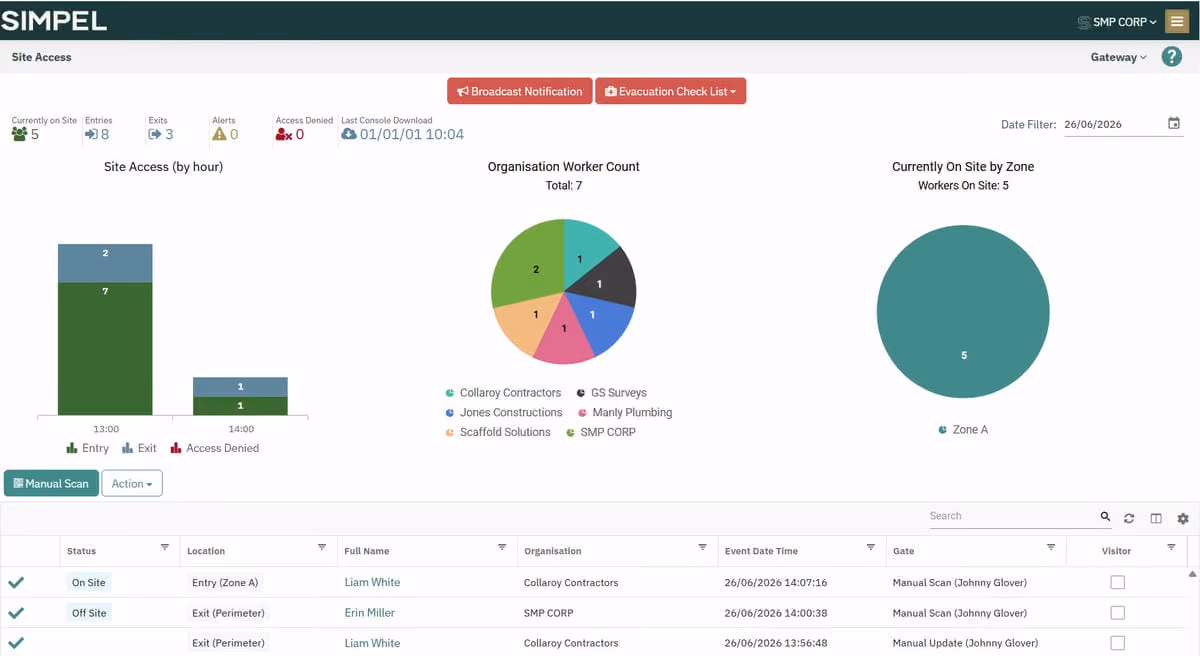
Task: Click the table scrollbar up arrow
Action: coord(1192,575)
